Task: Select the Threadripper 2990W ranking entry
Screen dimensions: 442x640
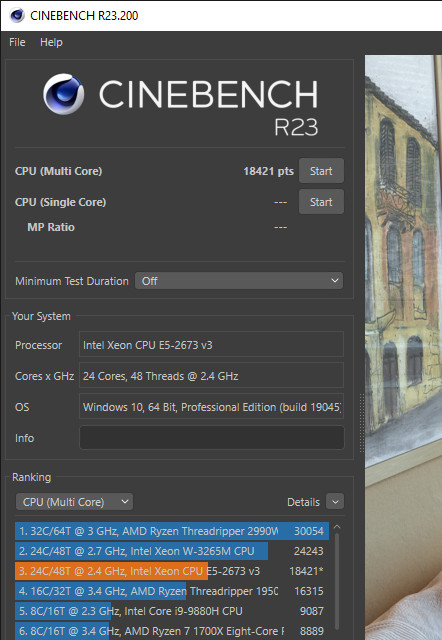Action: coord(172,531)
